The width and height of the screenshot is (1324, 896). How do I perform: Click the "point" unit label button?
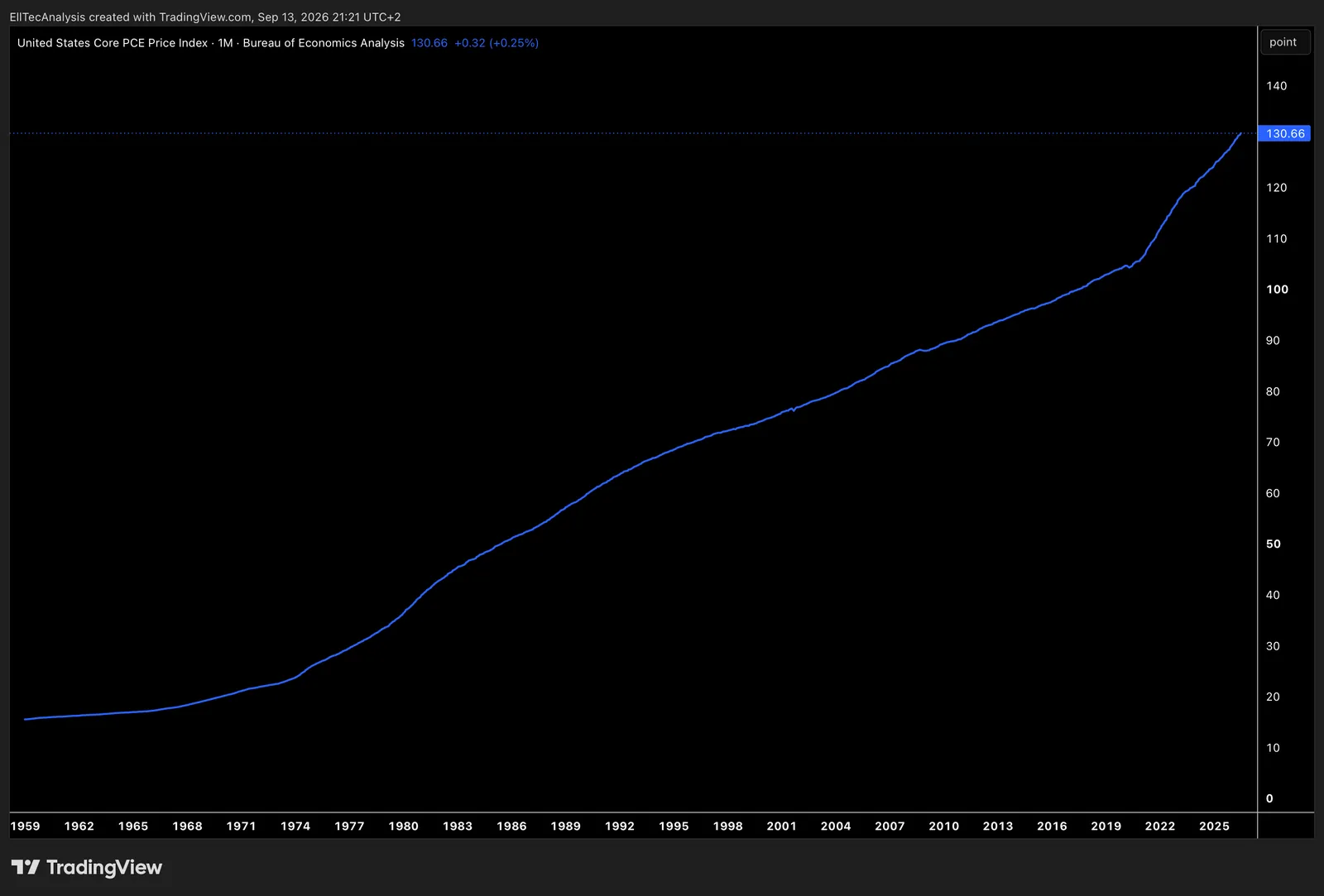(1283, 42)
